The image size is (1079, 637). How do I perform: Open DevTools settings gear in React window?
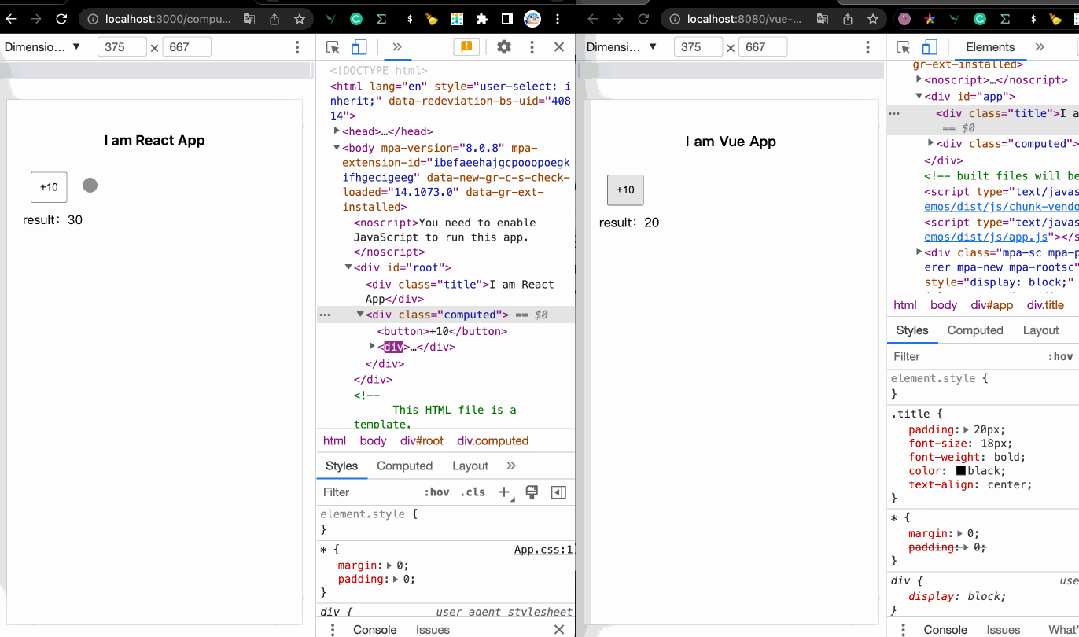coord(504,47)
